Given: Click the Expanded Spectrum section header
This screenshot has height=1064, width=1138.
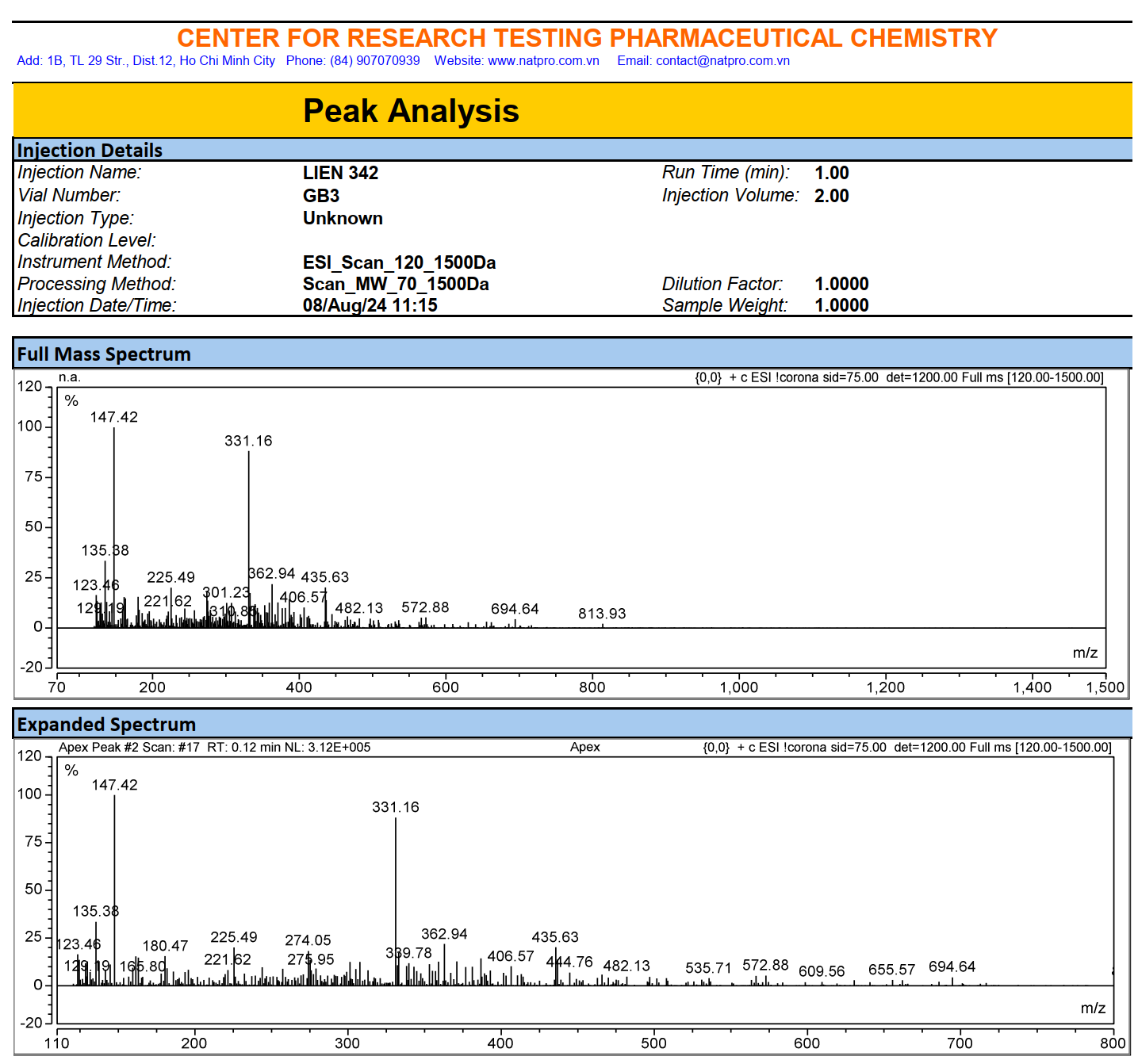Looking at the screenshot, I should click(106, 725).
